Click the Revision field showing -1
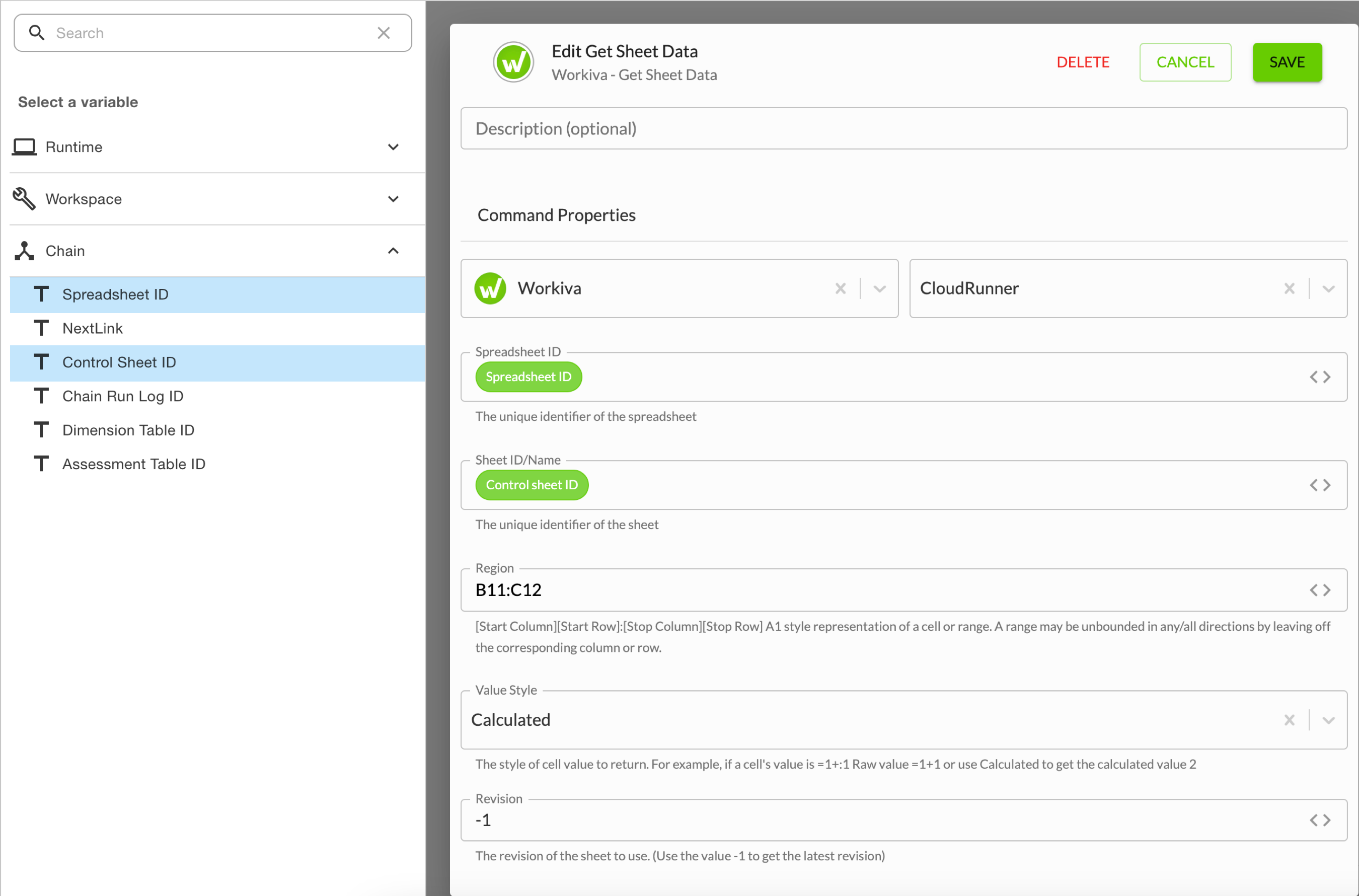Screen dimensions: 1359x896 tap(903, 820)
